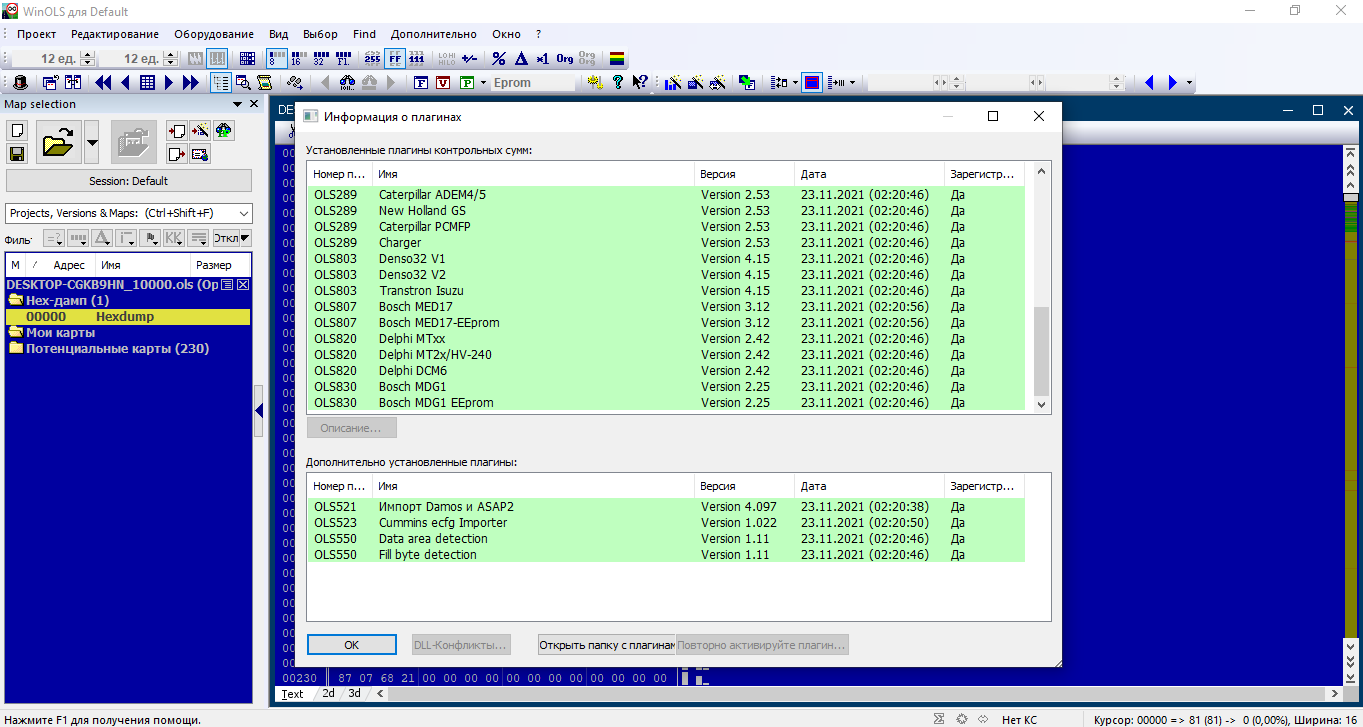Image resolution: width=1363 pixels, height=727 pixels.
Task: Click the percent display mode icon
Action: tap(499, 59)
